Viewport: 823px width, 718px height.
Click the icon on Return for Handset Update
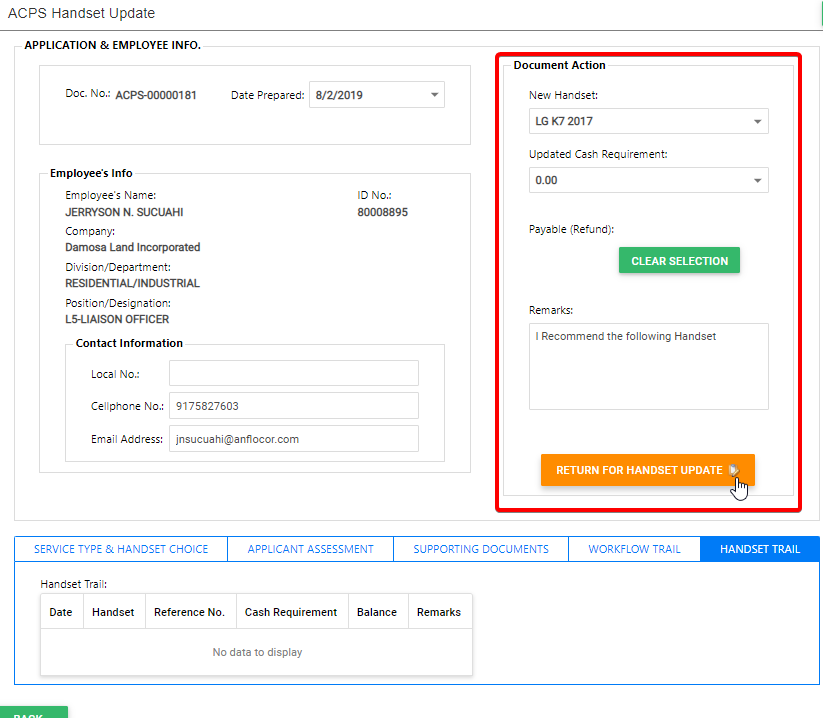[x=734, y=470]
